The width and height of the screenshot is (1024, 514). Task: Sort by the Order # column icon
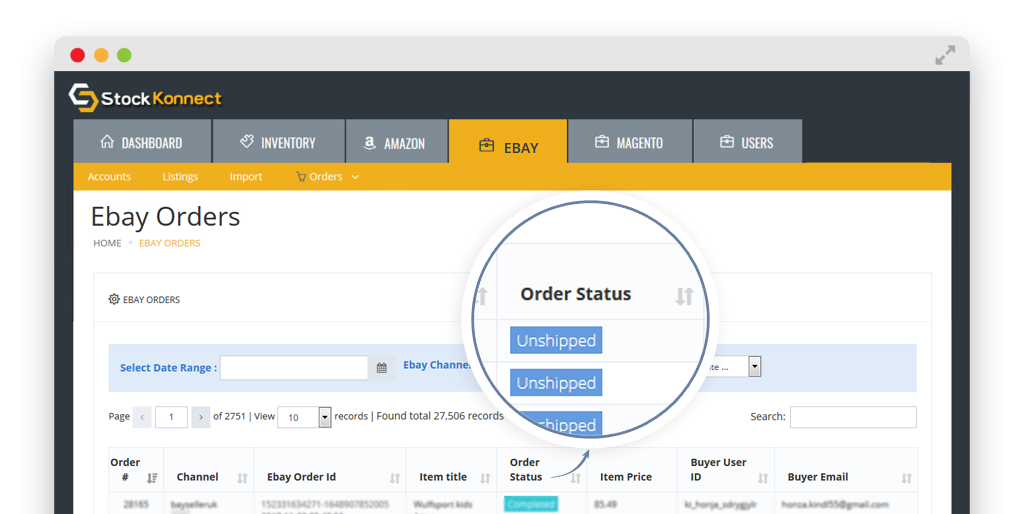(x=152, y=478)
